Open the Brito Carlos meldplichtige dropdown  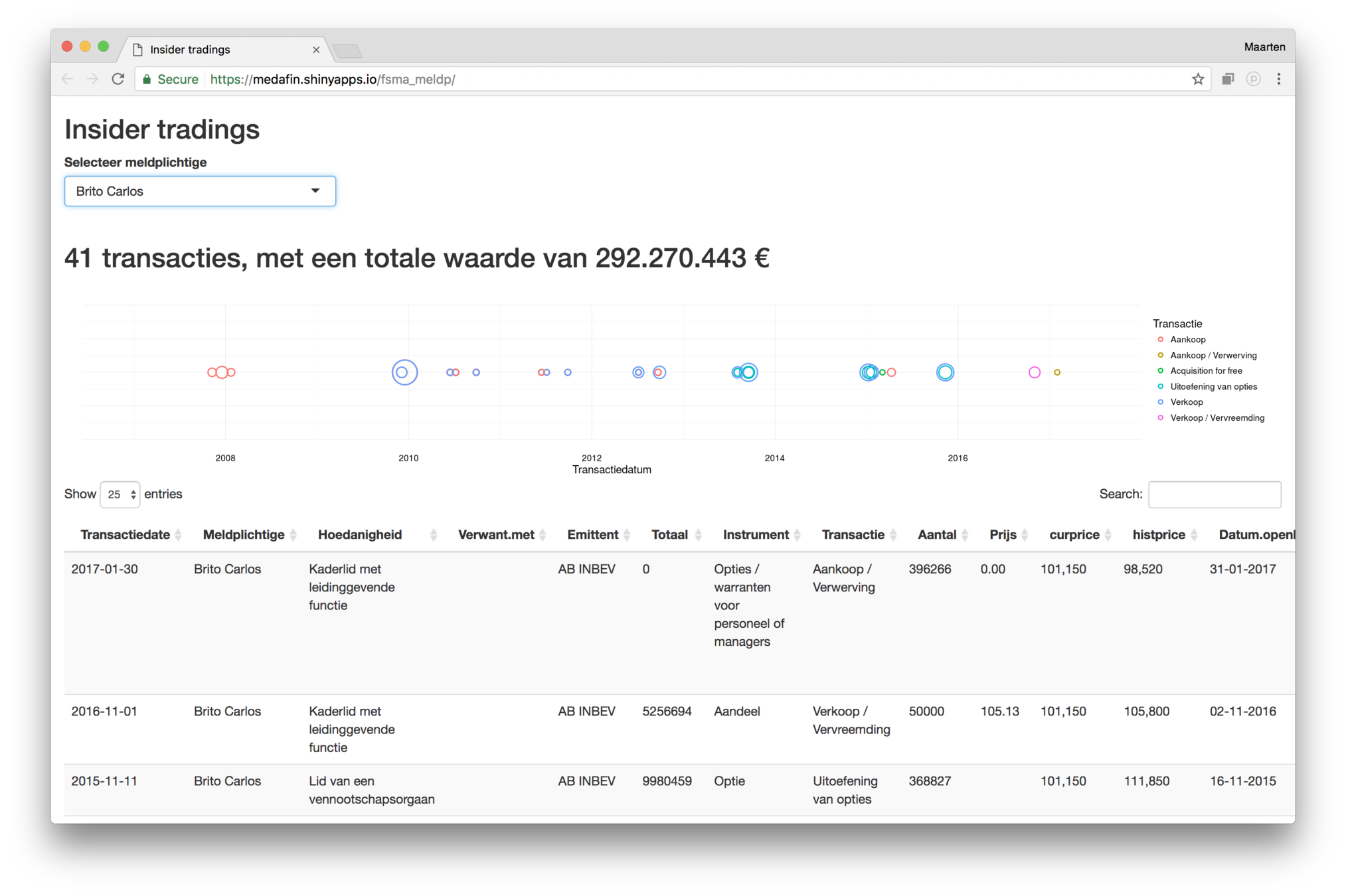200,191
